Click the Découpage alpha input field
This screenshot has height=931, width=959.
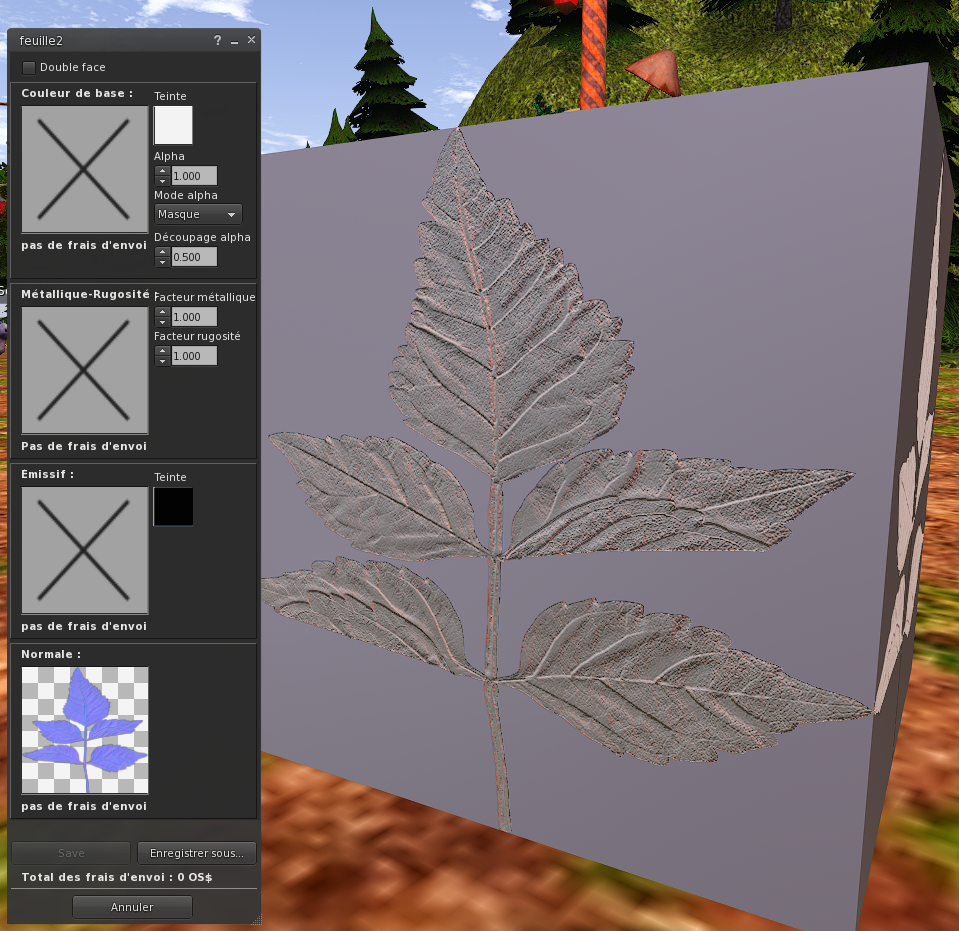pos(194,257)
